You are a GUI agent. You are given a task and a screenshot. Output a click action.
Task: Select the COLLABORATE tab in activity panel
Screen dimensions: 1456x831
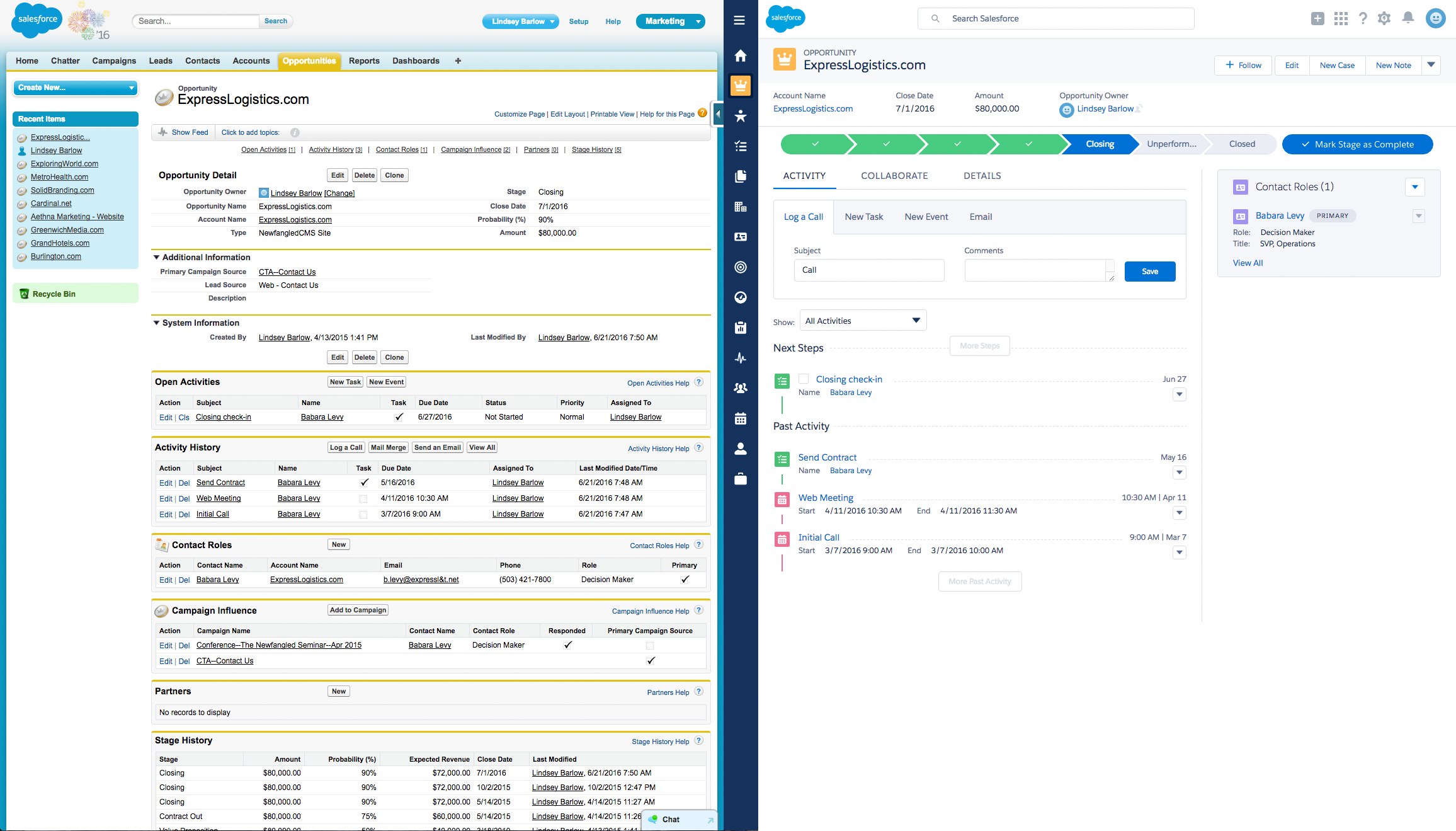892,175
